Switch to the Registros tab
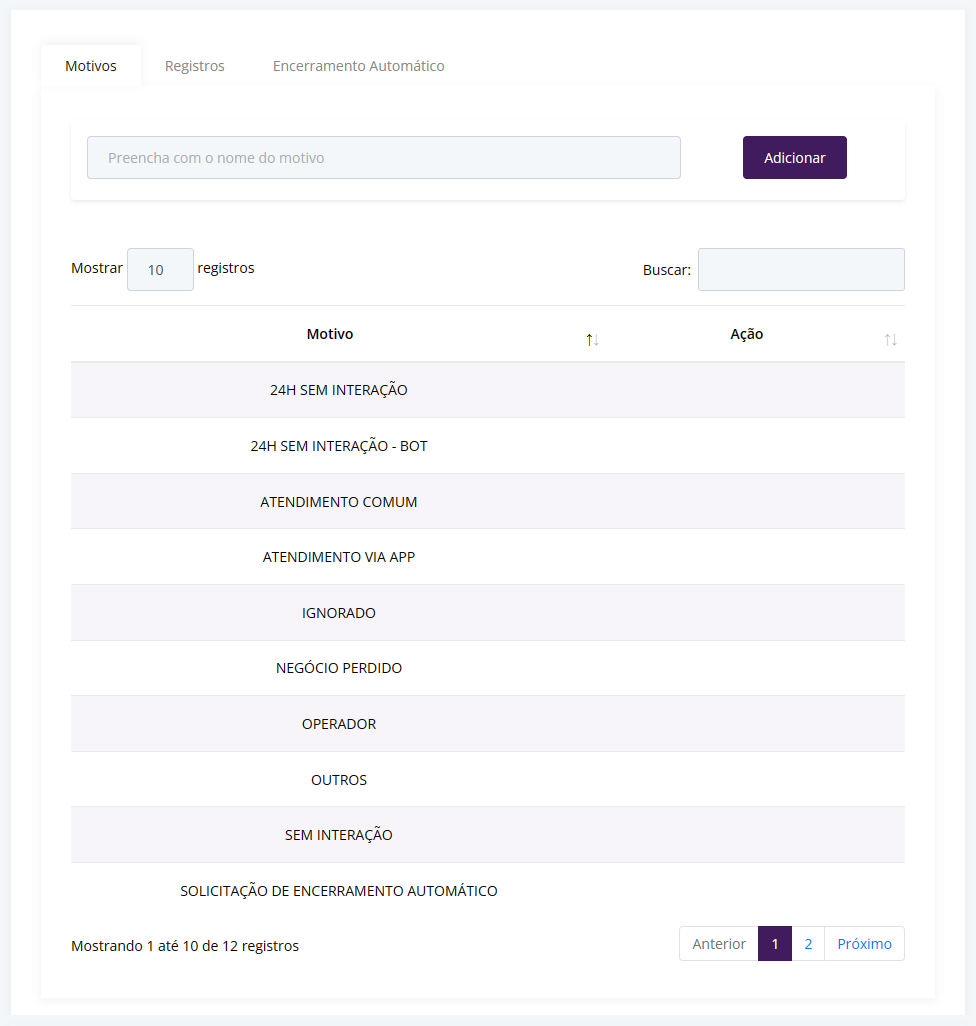Screen dimensions: 976x1026 194,66
